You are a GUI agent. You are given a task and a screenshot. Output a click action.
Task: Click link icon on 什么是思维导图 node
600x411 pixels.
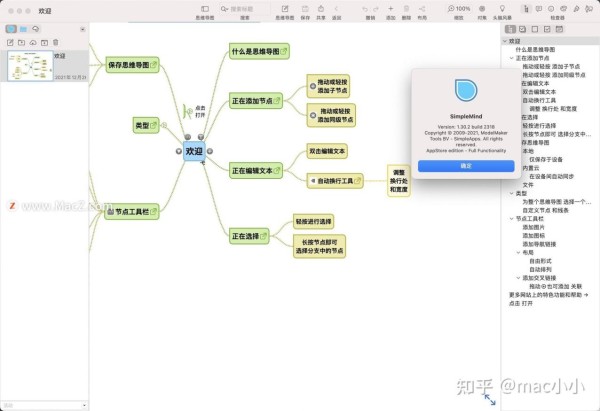(284, 51)
